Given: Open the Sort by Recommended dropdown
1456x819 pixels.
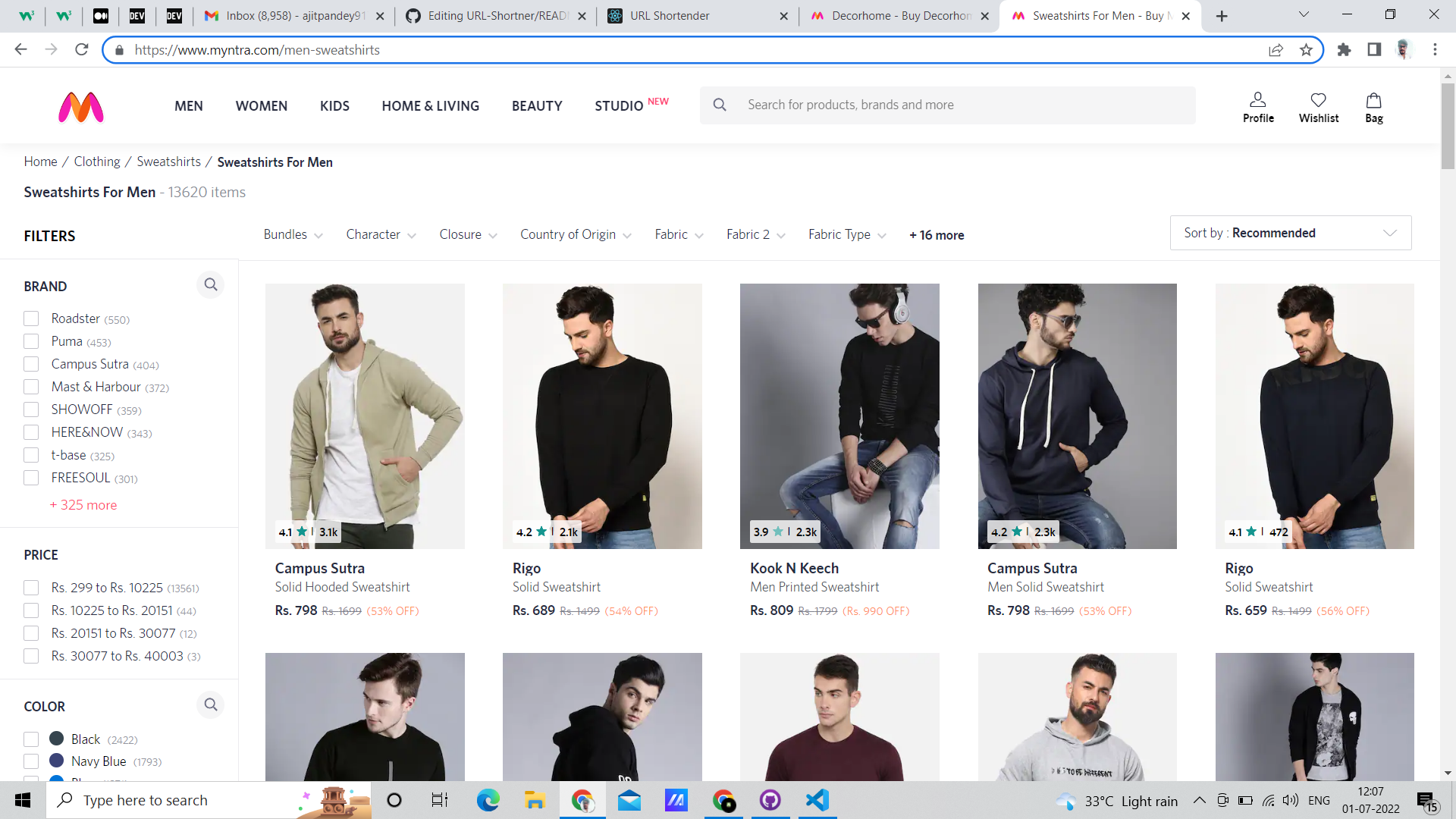Looking at the screenshot, I should [1290, 233].
